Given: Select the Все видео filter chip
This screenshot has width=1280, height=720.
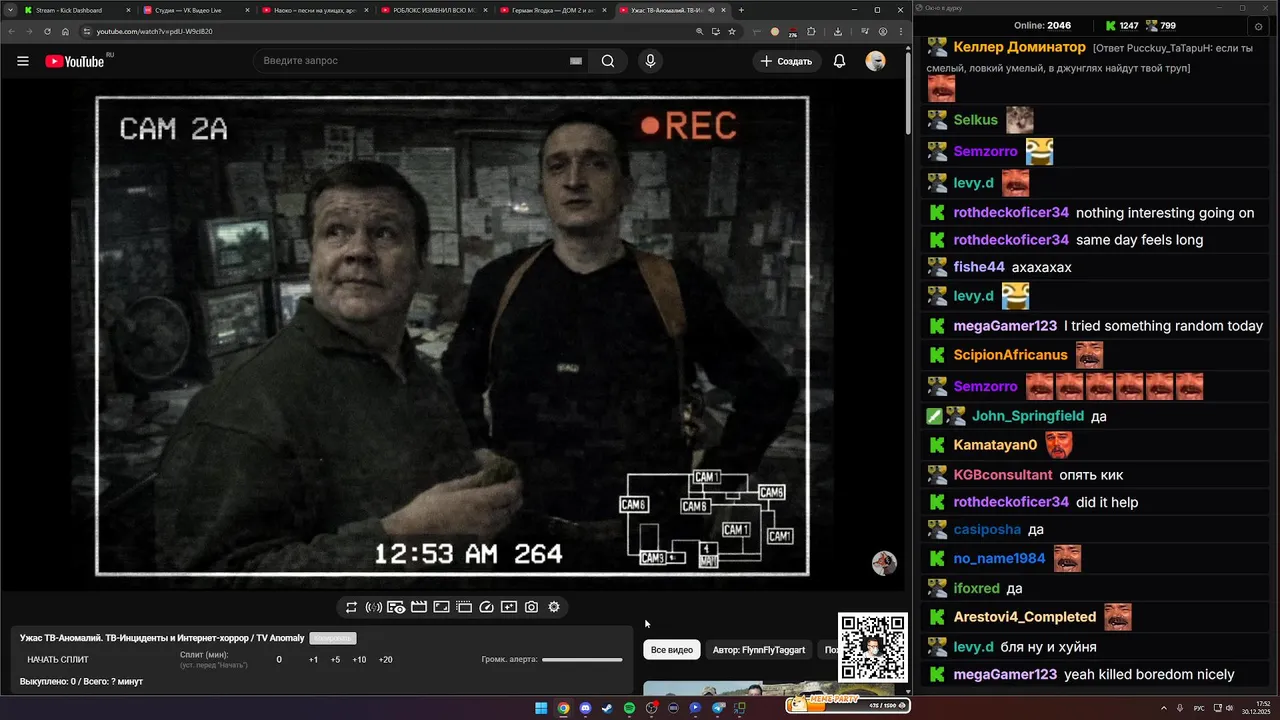Looking at the screenshot, I should point(672,650).
